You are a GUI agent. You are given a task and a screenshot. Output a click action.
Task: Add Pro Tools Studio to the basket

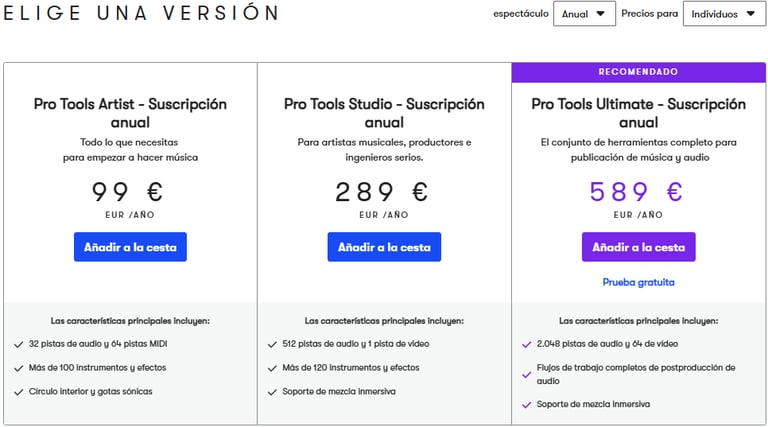pos(384,247)
